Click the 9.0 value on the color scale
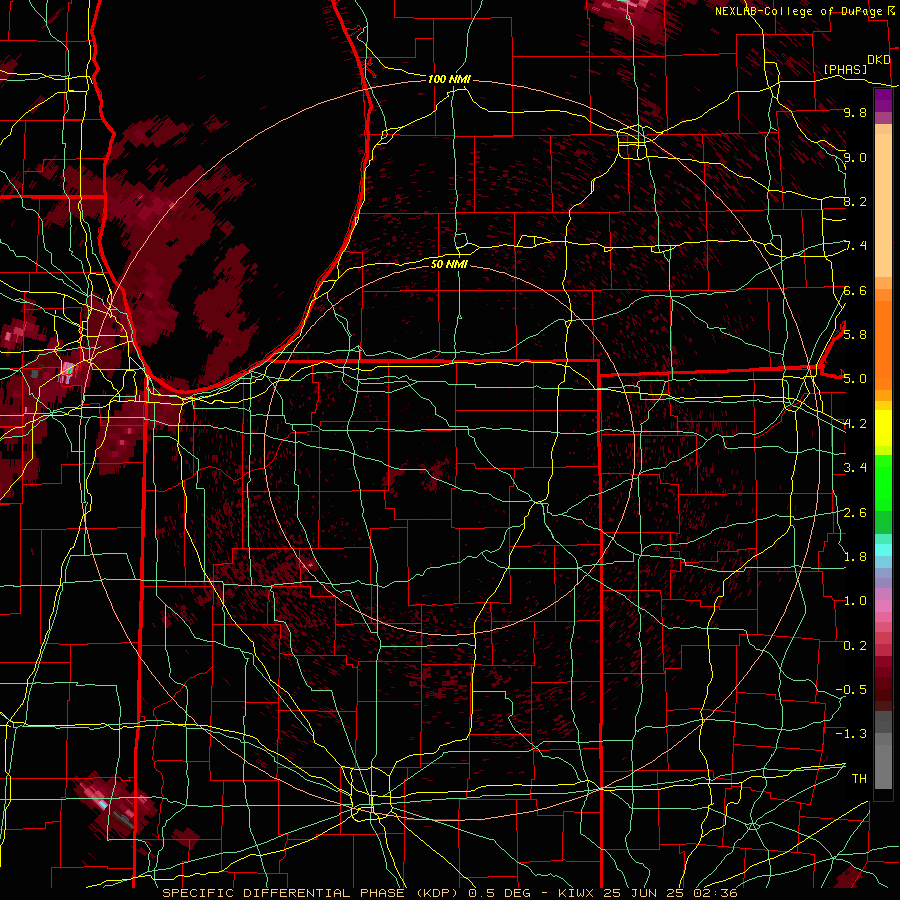The height and width of the screenshot is (900, 900). [x=855, y=158]
